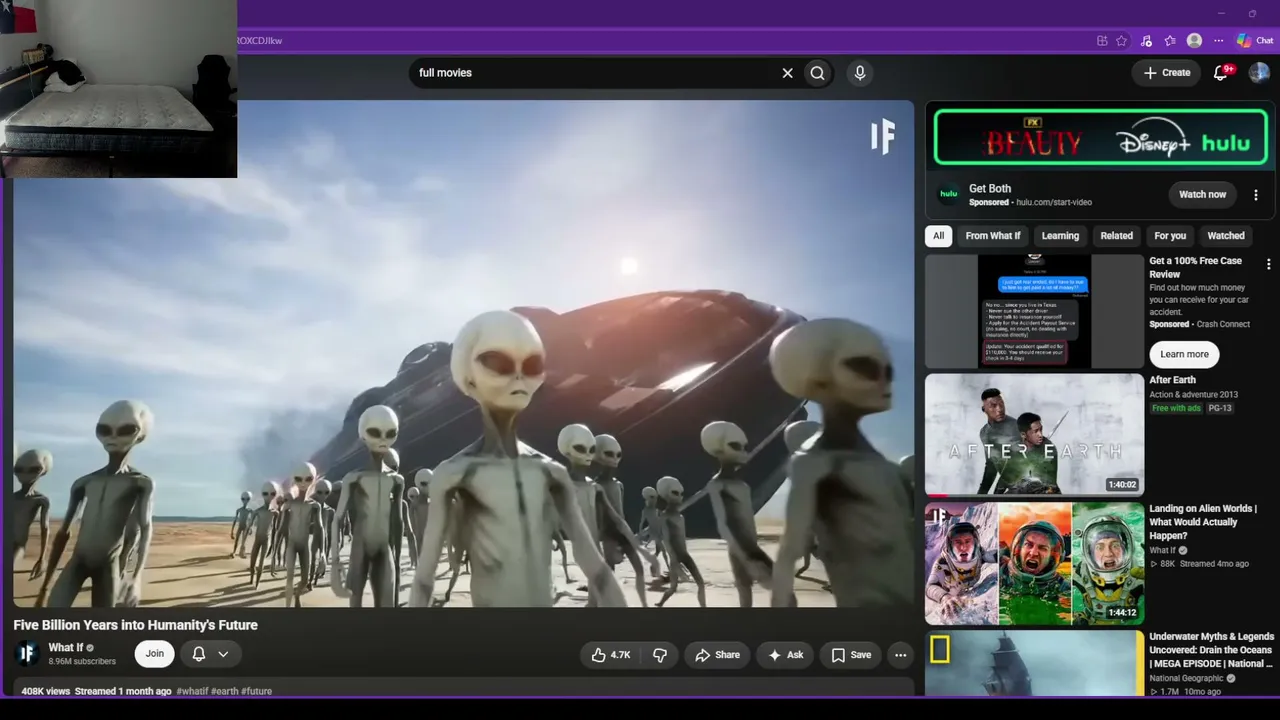Open the Free Case Review ad thumbnail
The height and width of the screenshot is (720, 1280).
(x=1034, y=311)
